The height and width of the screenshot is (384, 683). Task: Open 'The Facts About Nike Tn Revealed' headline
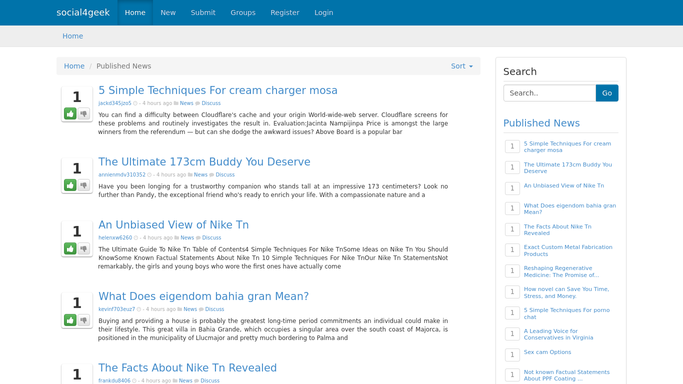coord(187,367)
